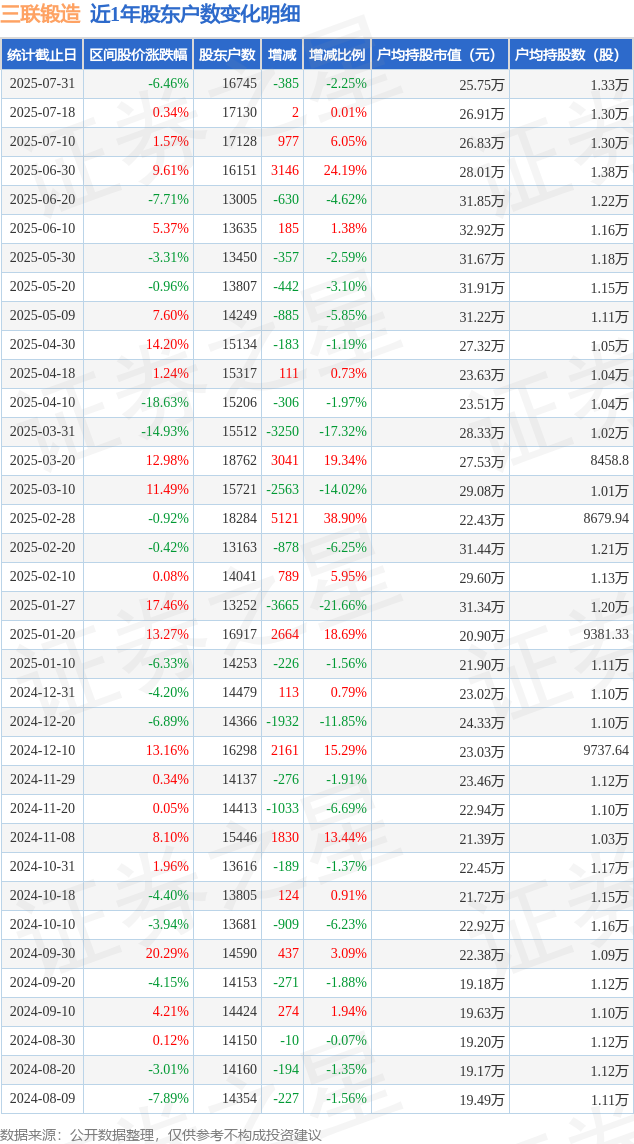Click the 38.90% increase ratio value

coord(343,518)
